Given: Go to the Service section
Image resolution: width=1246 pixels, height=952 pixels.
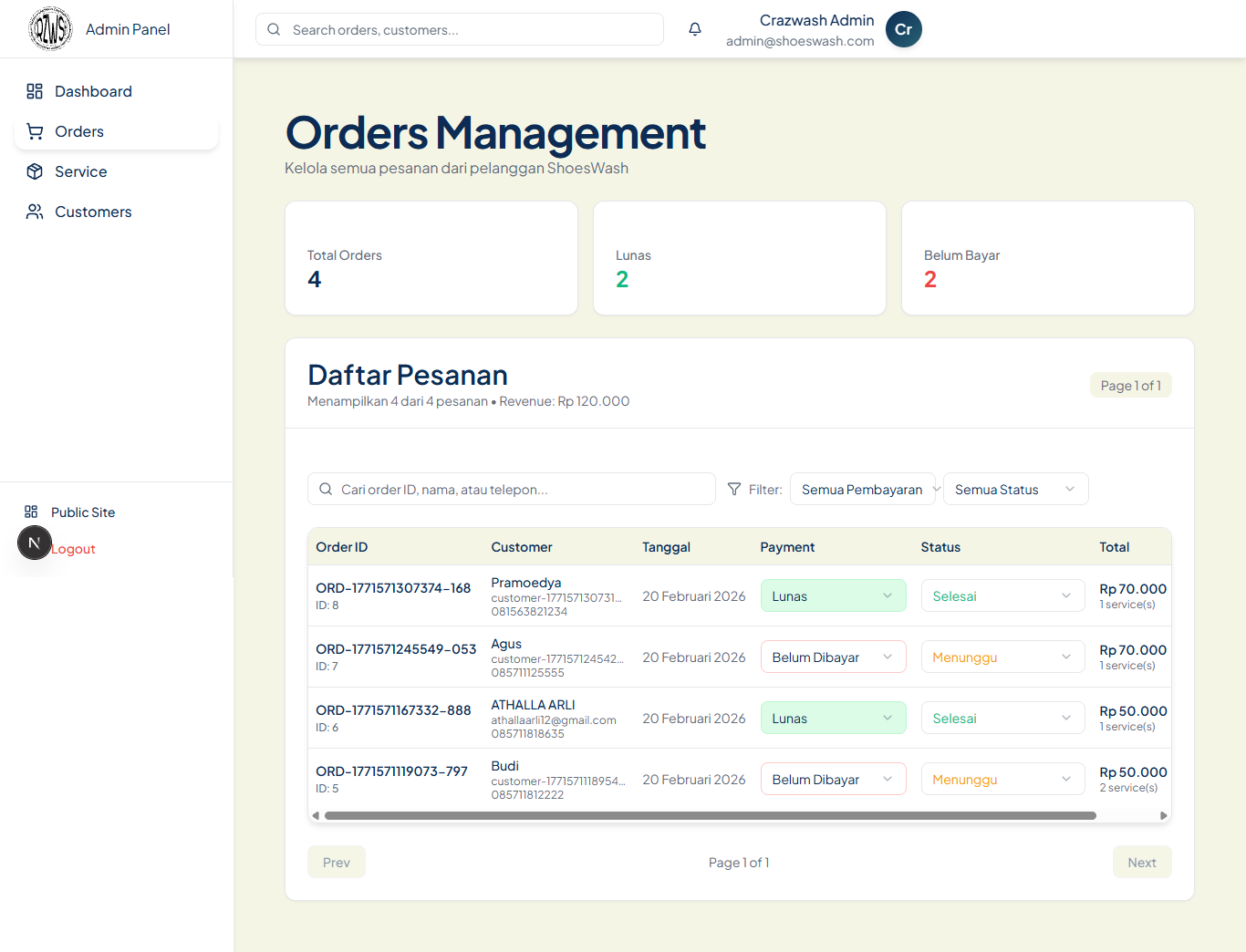Looking at the screenshot, I should tap(116, 171).
